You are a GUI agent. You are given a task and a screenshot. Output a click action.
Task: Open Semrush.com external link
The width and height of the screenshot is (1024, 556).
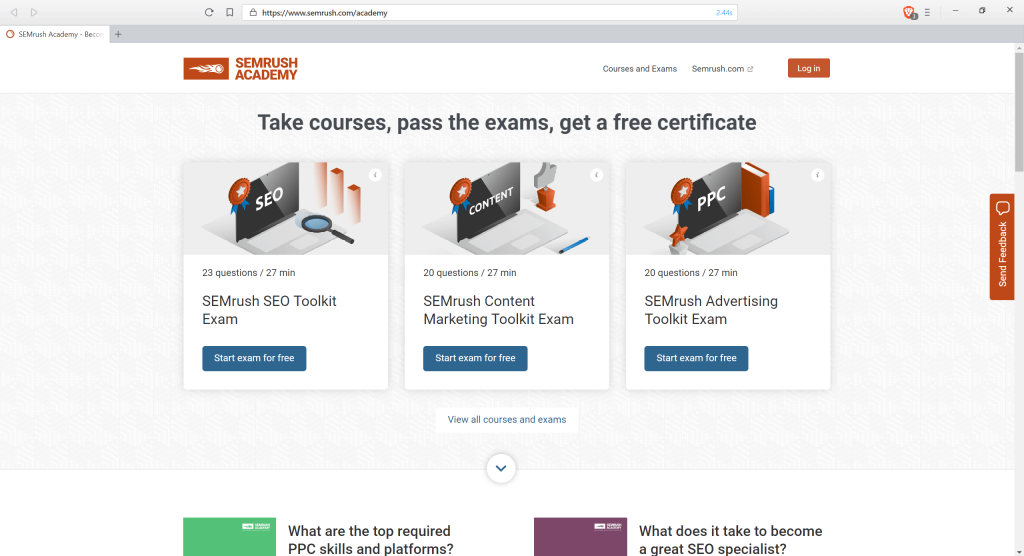pyautogui.click(x=722, y=69)
